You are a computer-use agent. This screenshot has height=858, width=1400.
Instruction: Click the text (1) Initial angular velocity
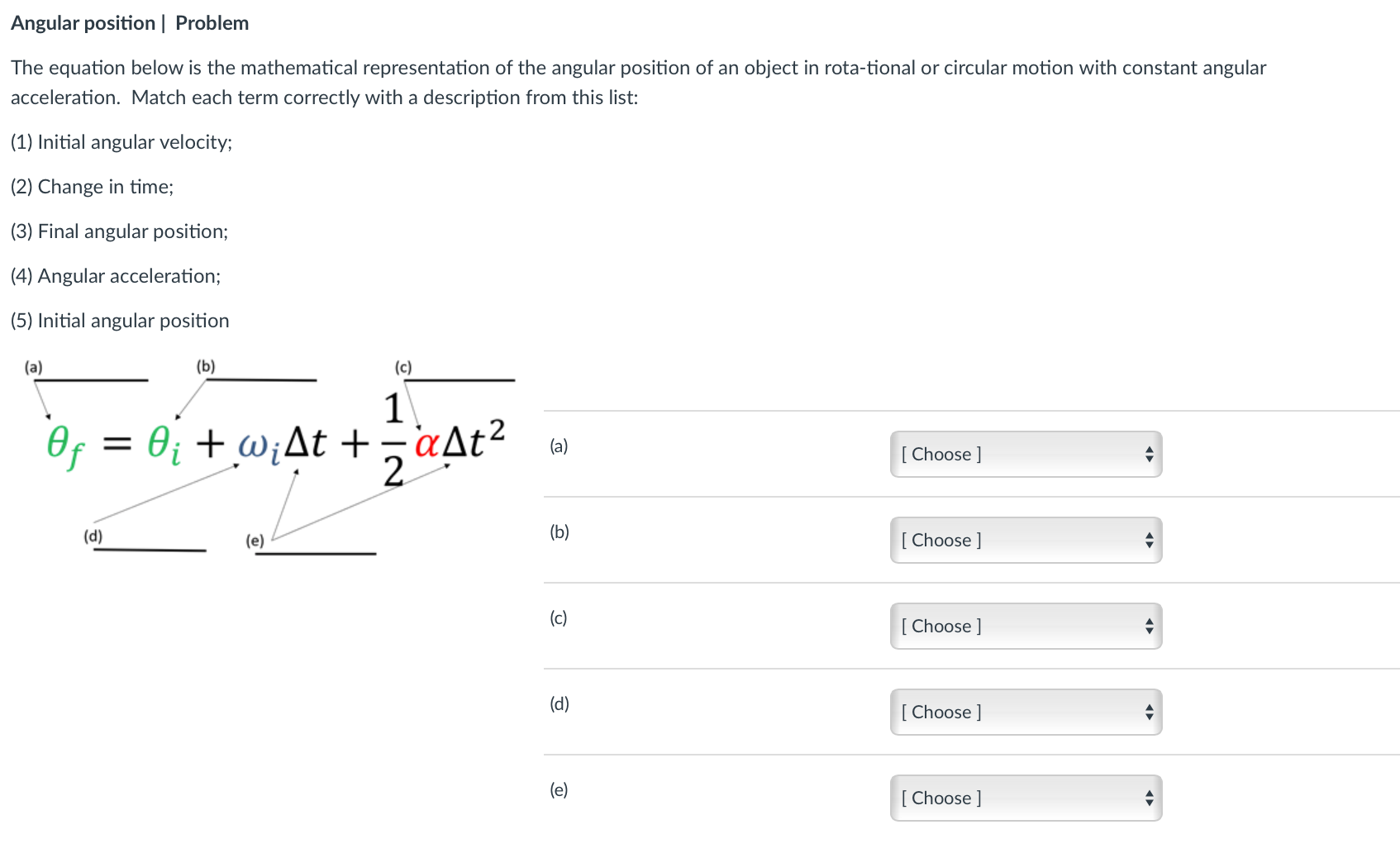[121, 141]
